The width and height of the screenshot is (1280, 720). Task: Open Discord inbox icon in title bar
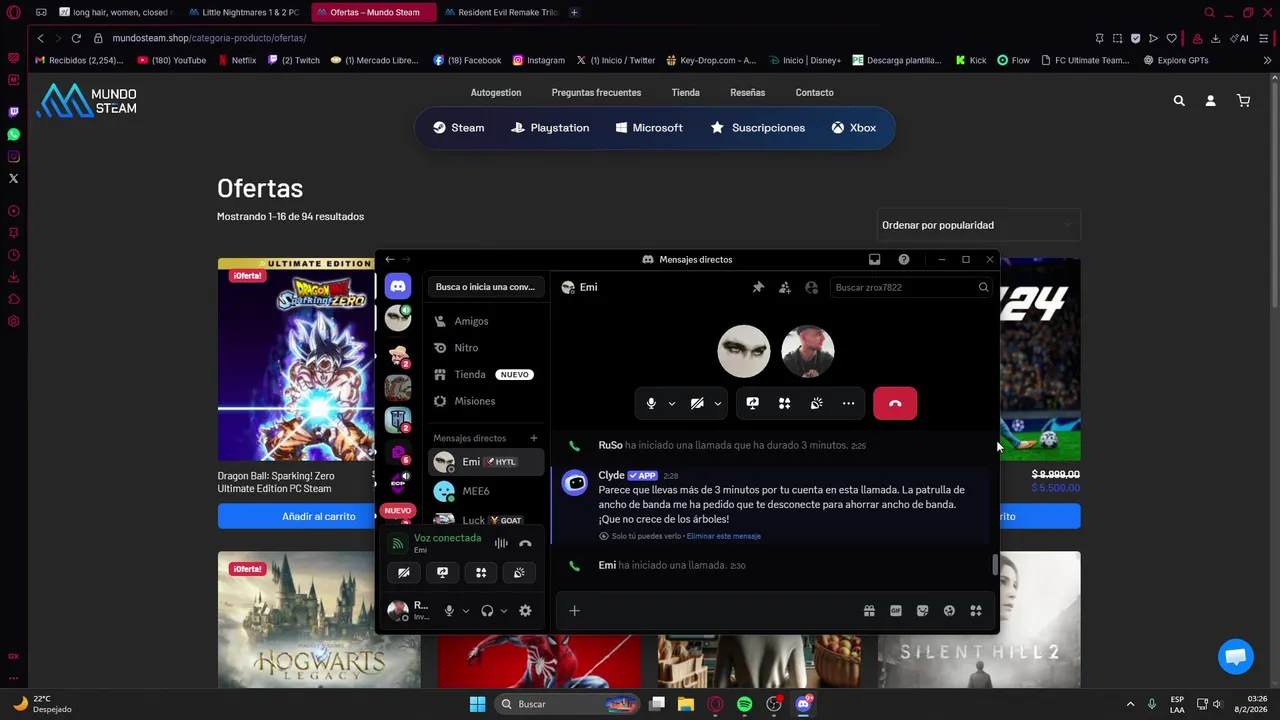874,259
